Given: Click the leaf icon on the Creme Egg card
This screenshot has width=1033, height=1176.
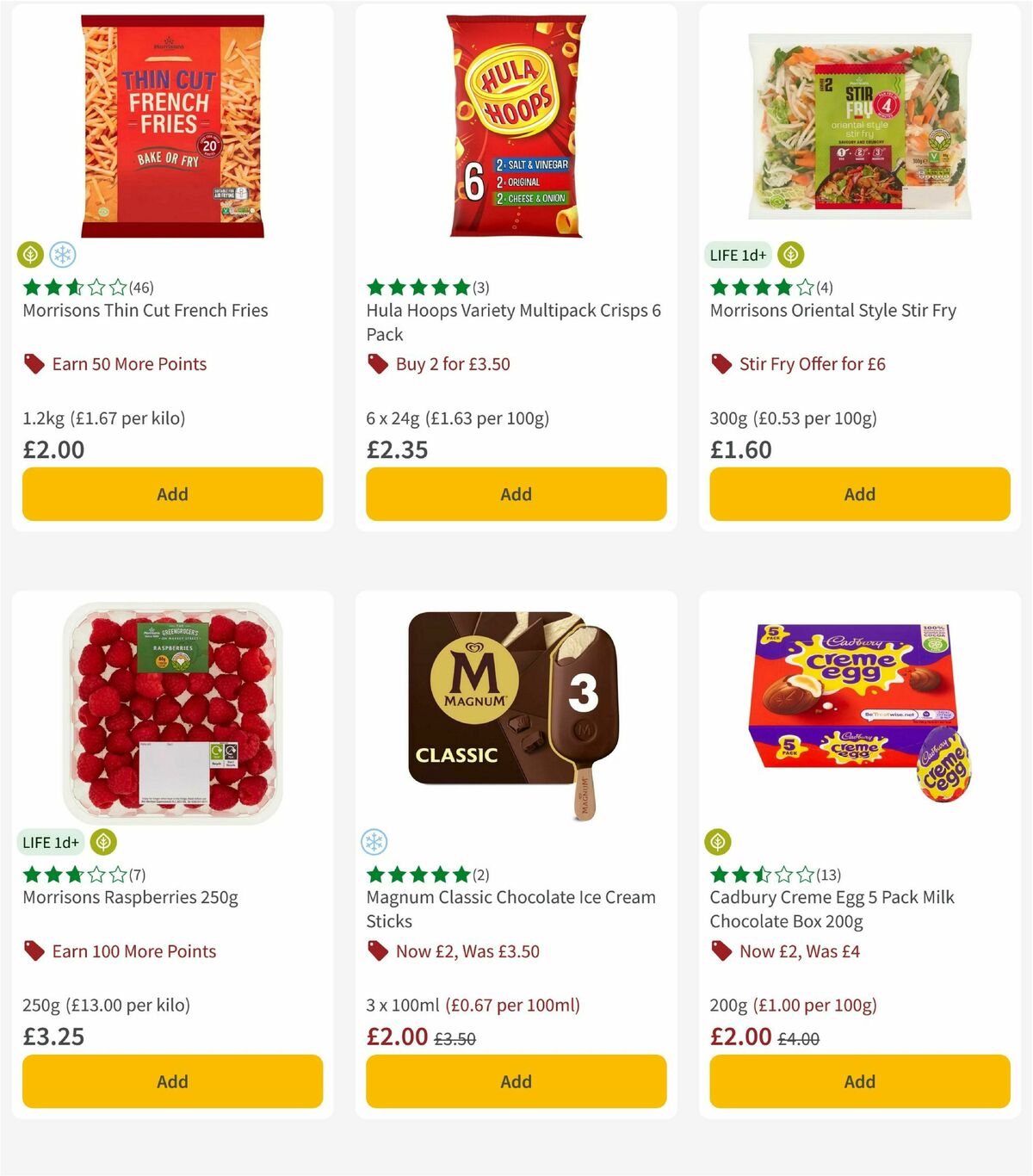Looking at the screenshot, I should point(719,842).
